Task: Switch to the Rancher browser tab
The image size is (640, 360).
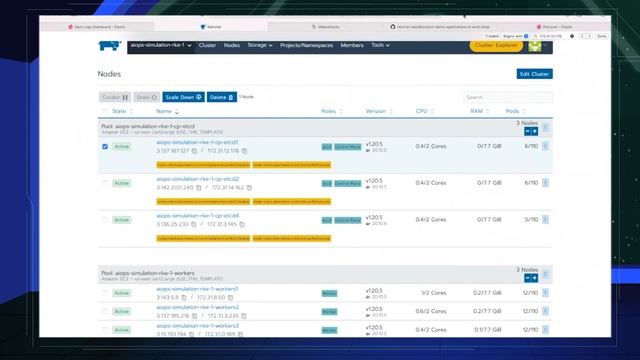Action: [211, 27]
